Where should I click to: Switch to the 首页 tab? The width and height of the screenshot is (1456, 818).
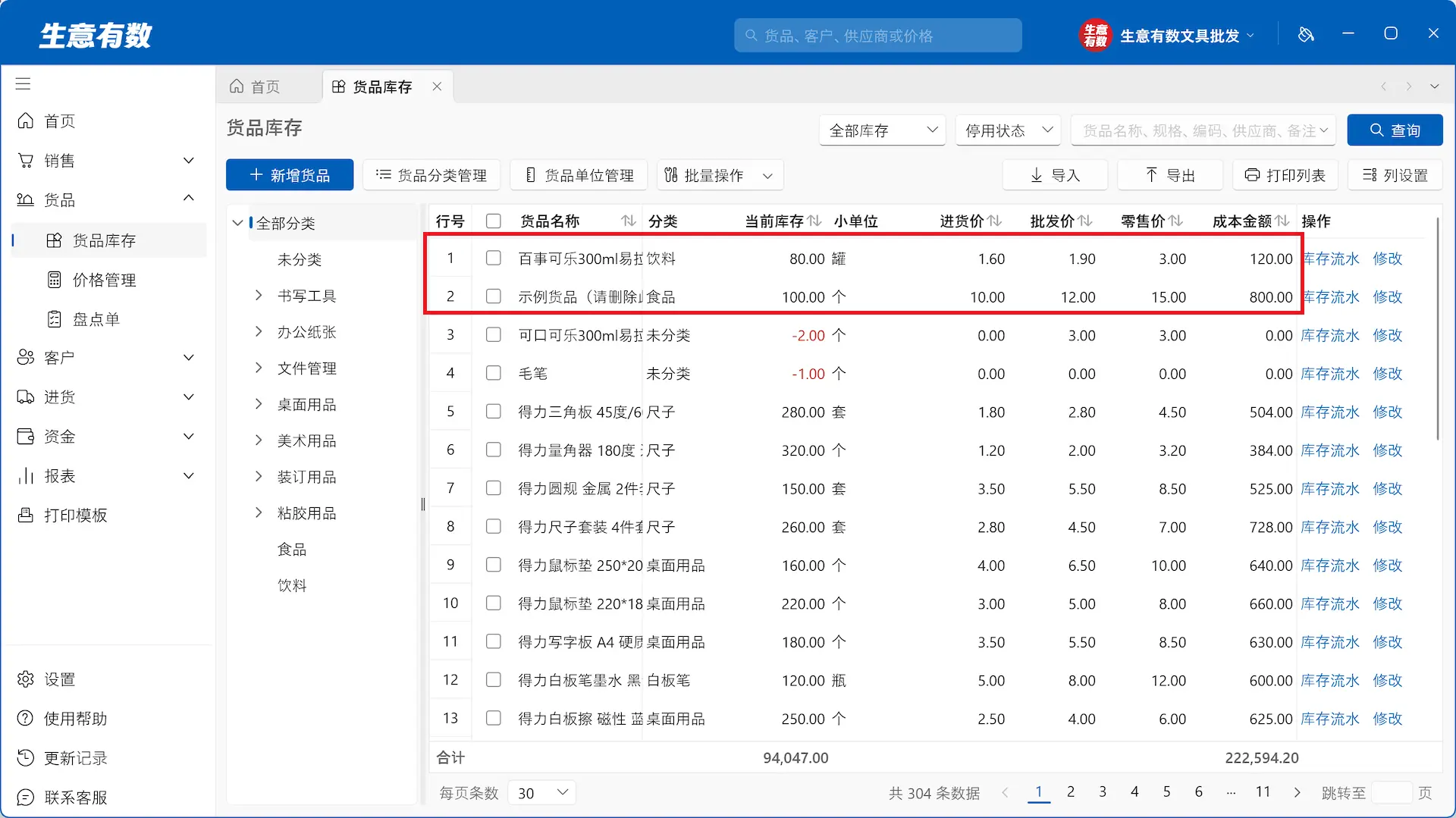256,87
